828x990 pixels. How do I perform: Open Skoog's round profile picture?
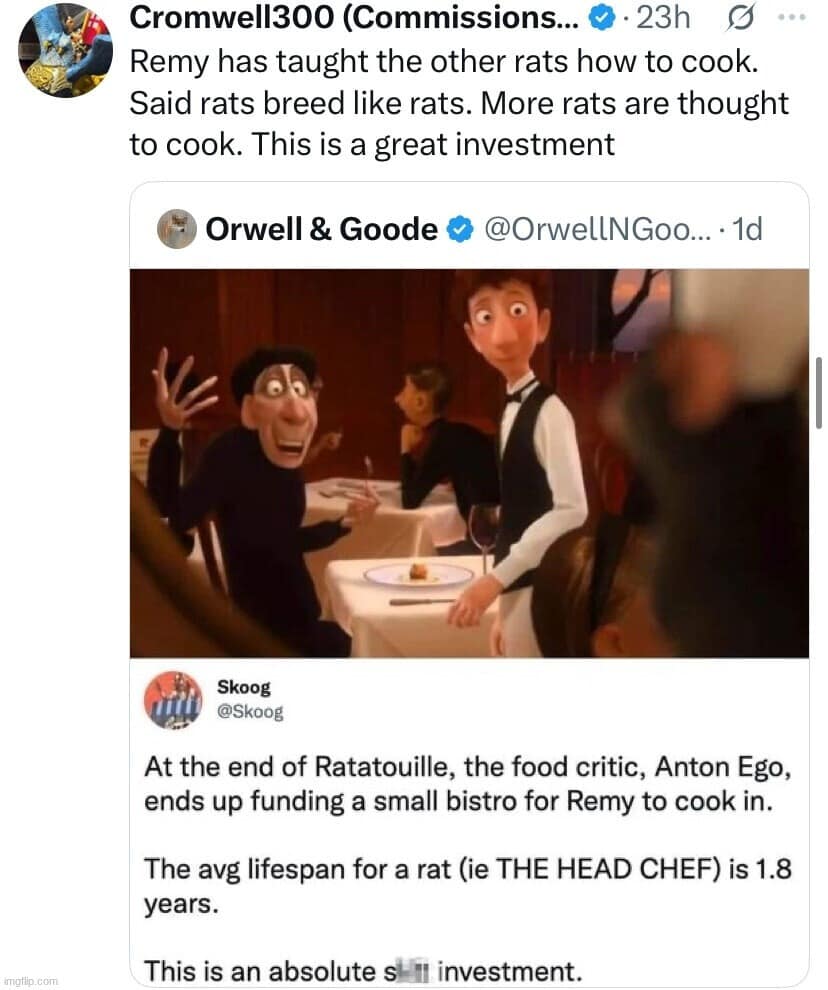(x=173, y=700)
